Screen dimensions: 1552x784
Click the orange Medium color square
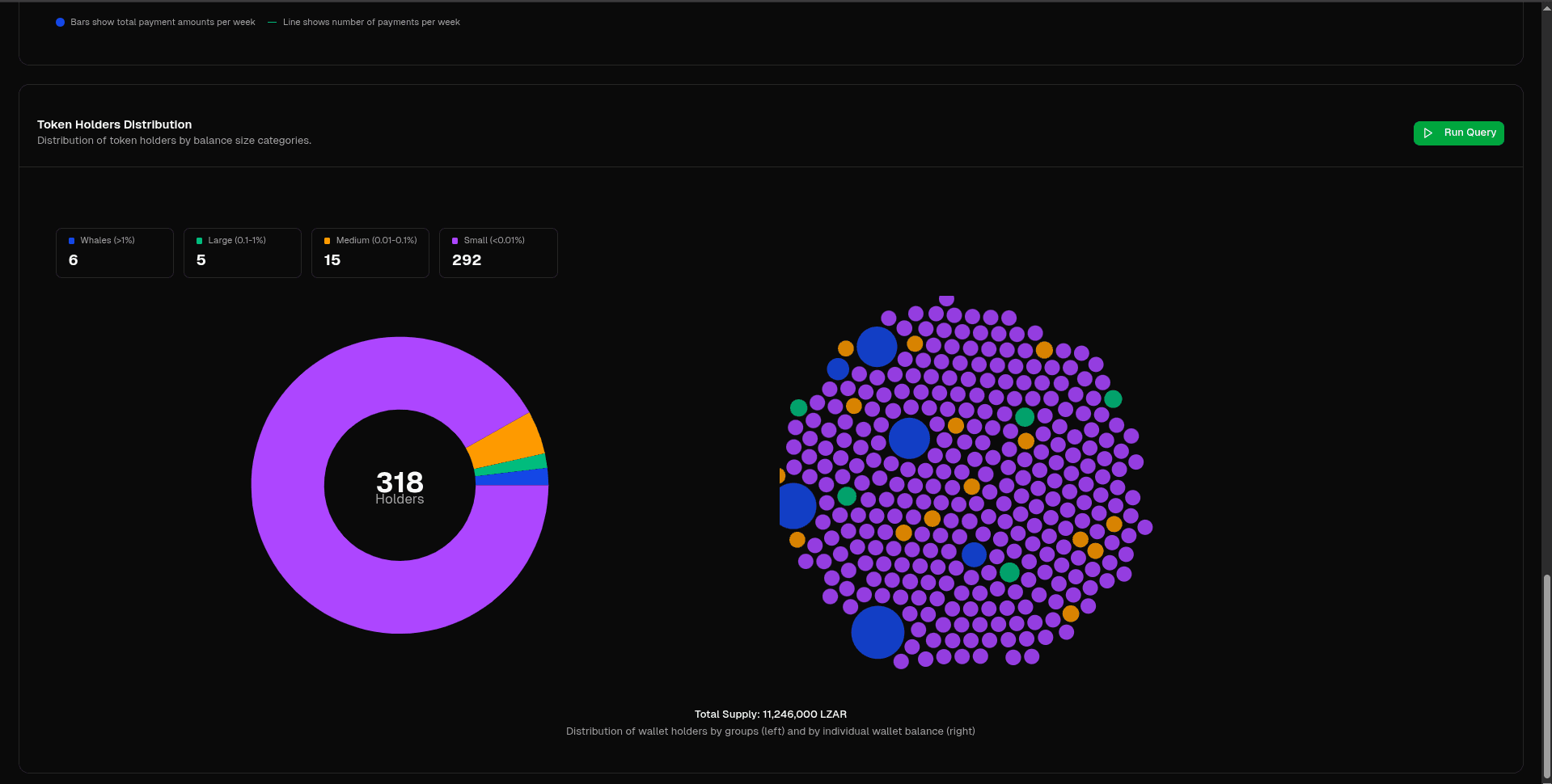click(328, 241)
